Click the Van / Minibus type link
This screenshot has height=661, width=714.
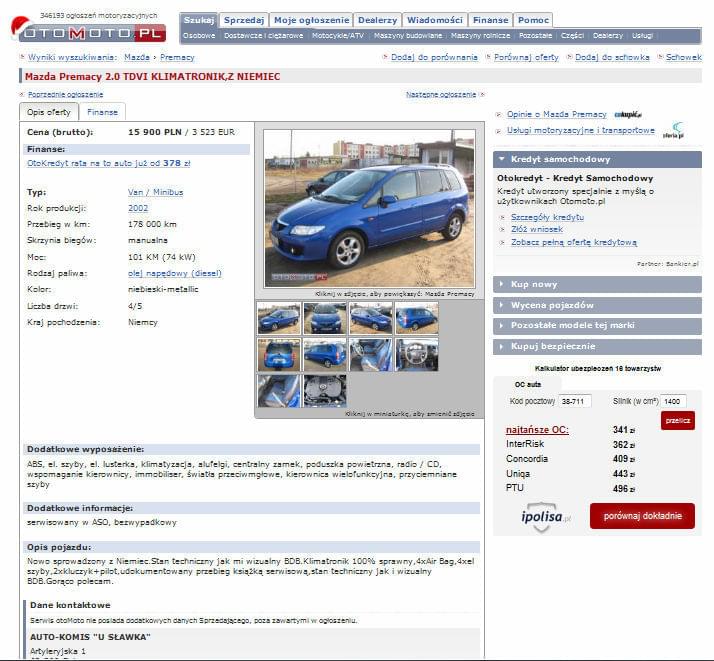[155, 192]
